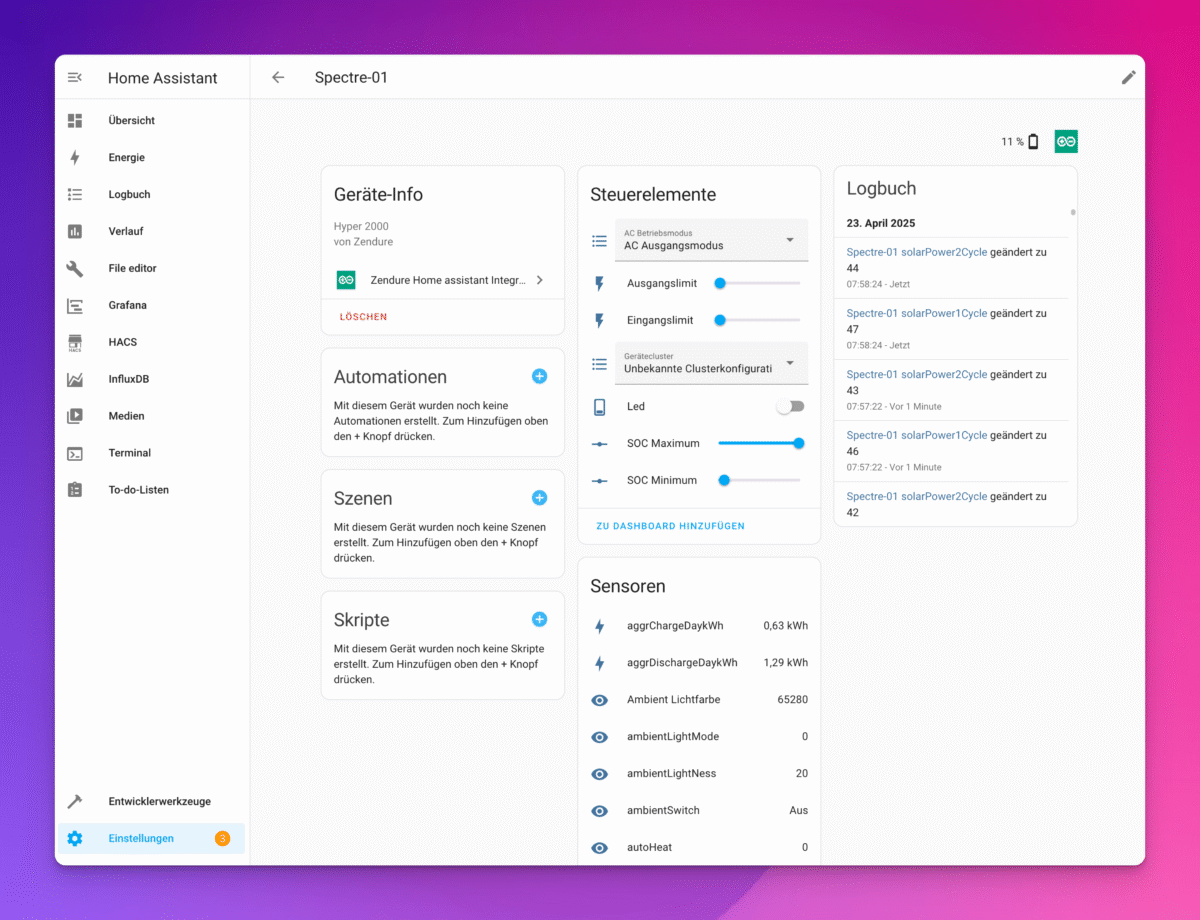
Task: Open Grafana in the sidebar menu
Action: [128, 306]
